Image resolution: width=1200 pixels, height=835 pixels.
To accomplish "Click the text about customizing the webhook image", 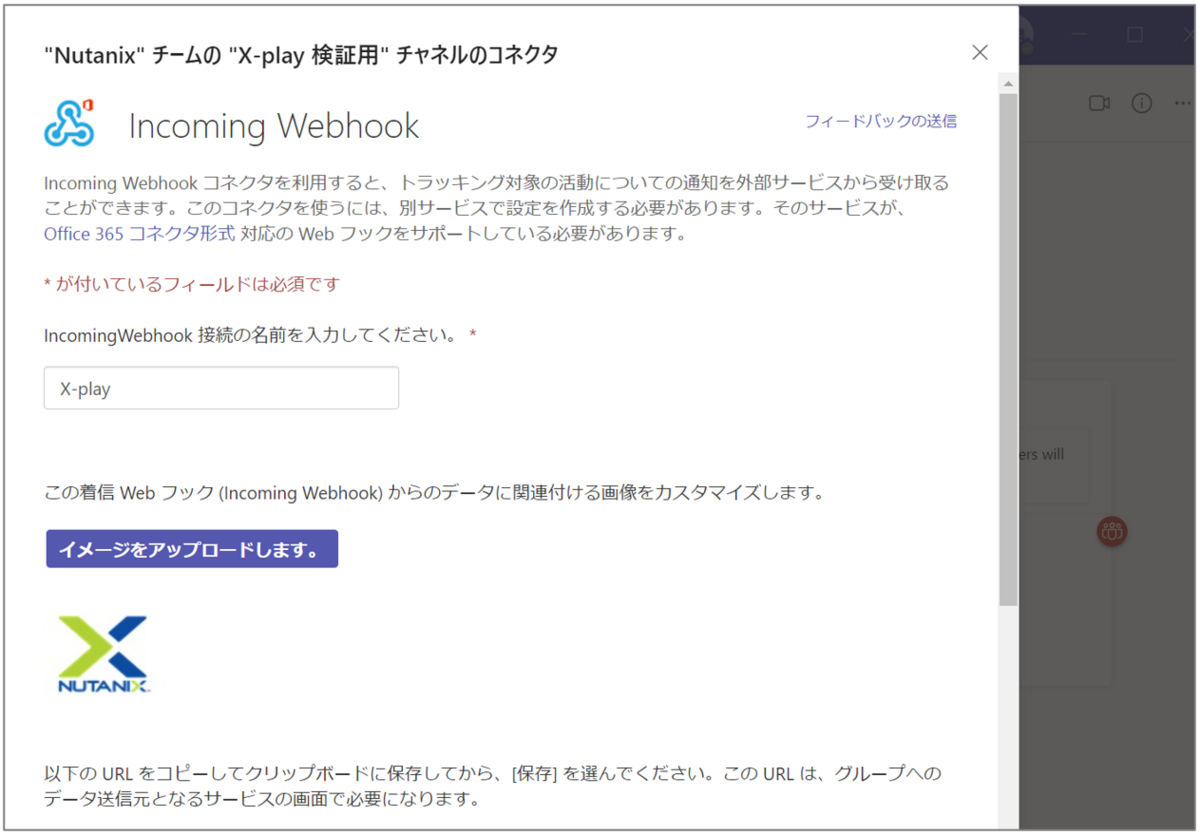I will (434, 492).
